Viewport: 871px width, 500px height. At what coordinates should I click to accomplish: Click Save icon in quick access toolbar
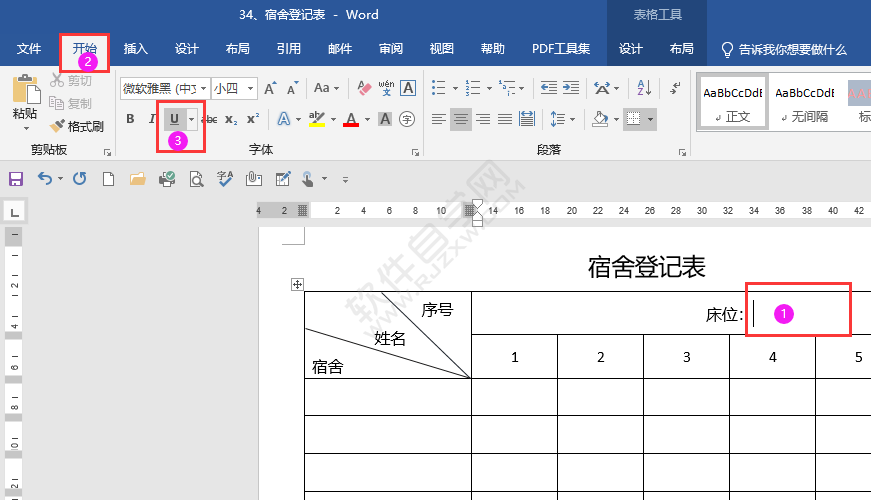click(16, 179)
